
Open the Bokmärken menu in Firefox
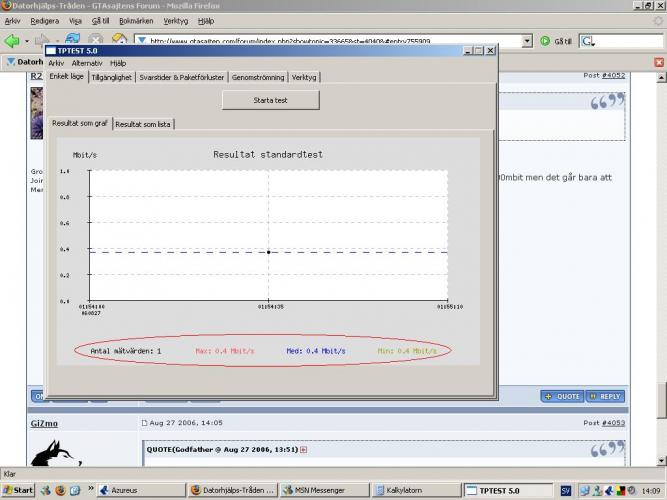click(136, 20)
